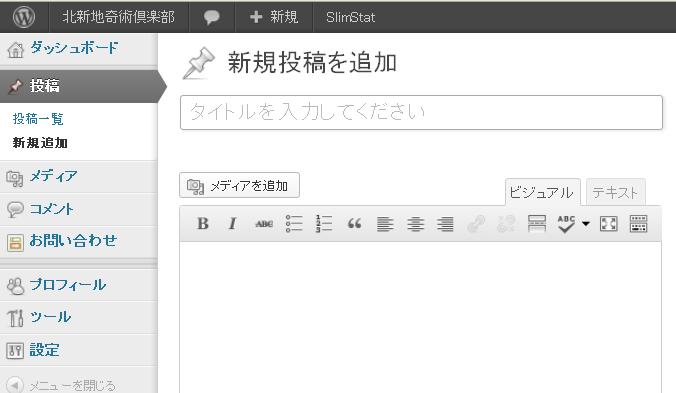Click the WordPress logo in admin bar
The height and width of the screenshot is (393, 676).
click(24, 17)
